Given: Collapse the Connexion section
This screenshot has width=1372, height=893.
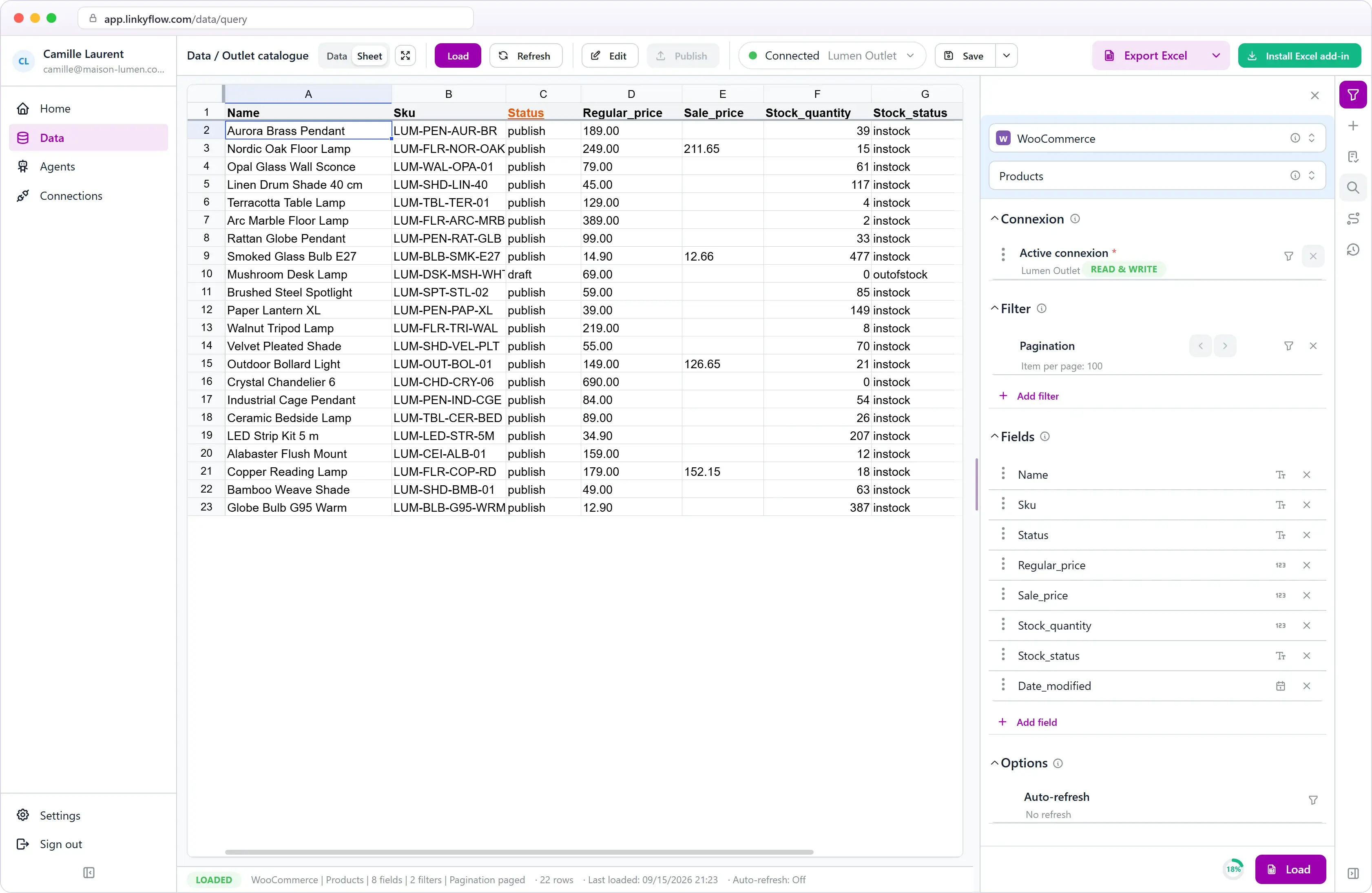Looking at the screenshot, I should [x=994, y=219].
